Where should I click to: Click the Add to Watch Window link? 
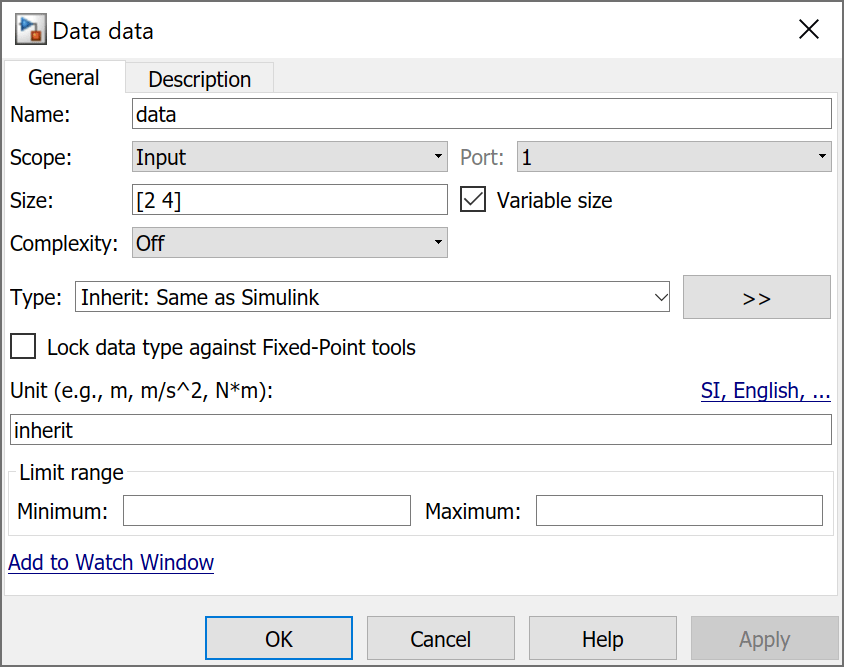click(111, 562)
